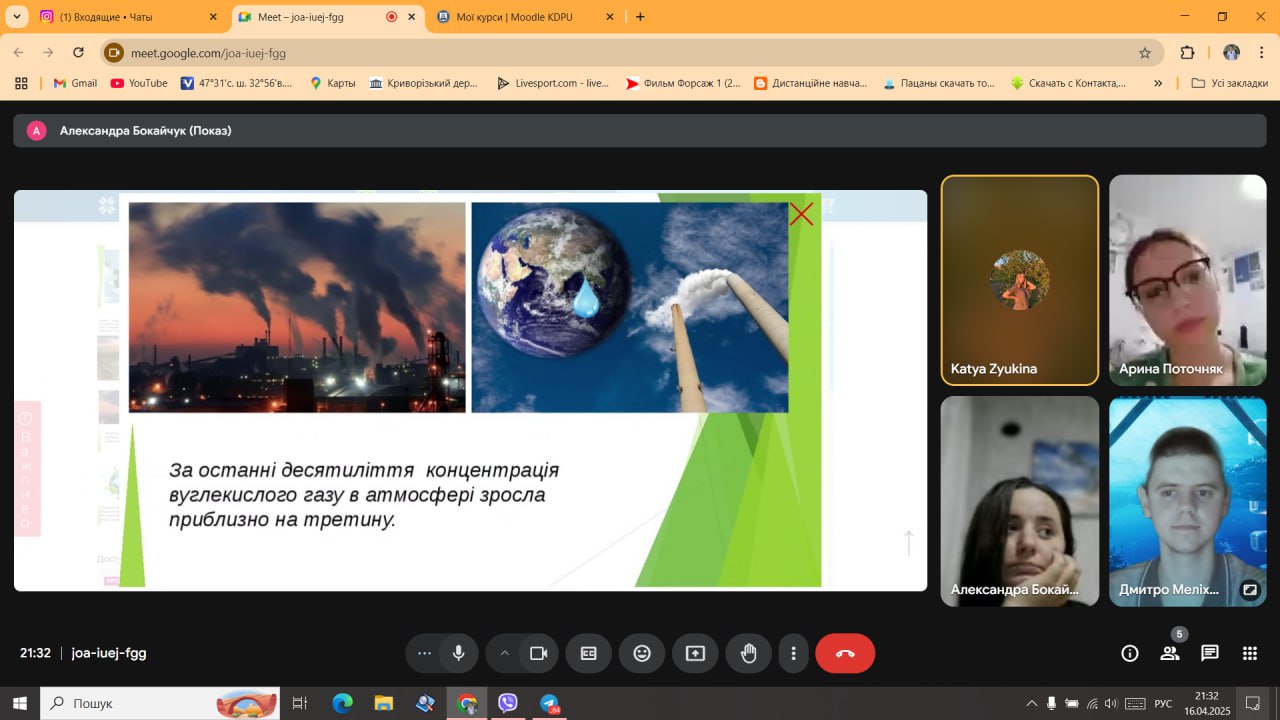Toggle closed captions button
This screenshot has width=1280, height=720.
[x=589, y=653]
